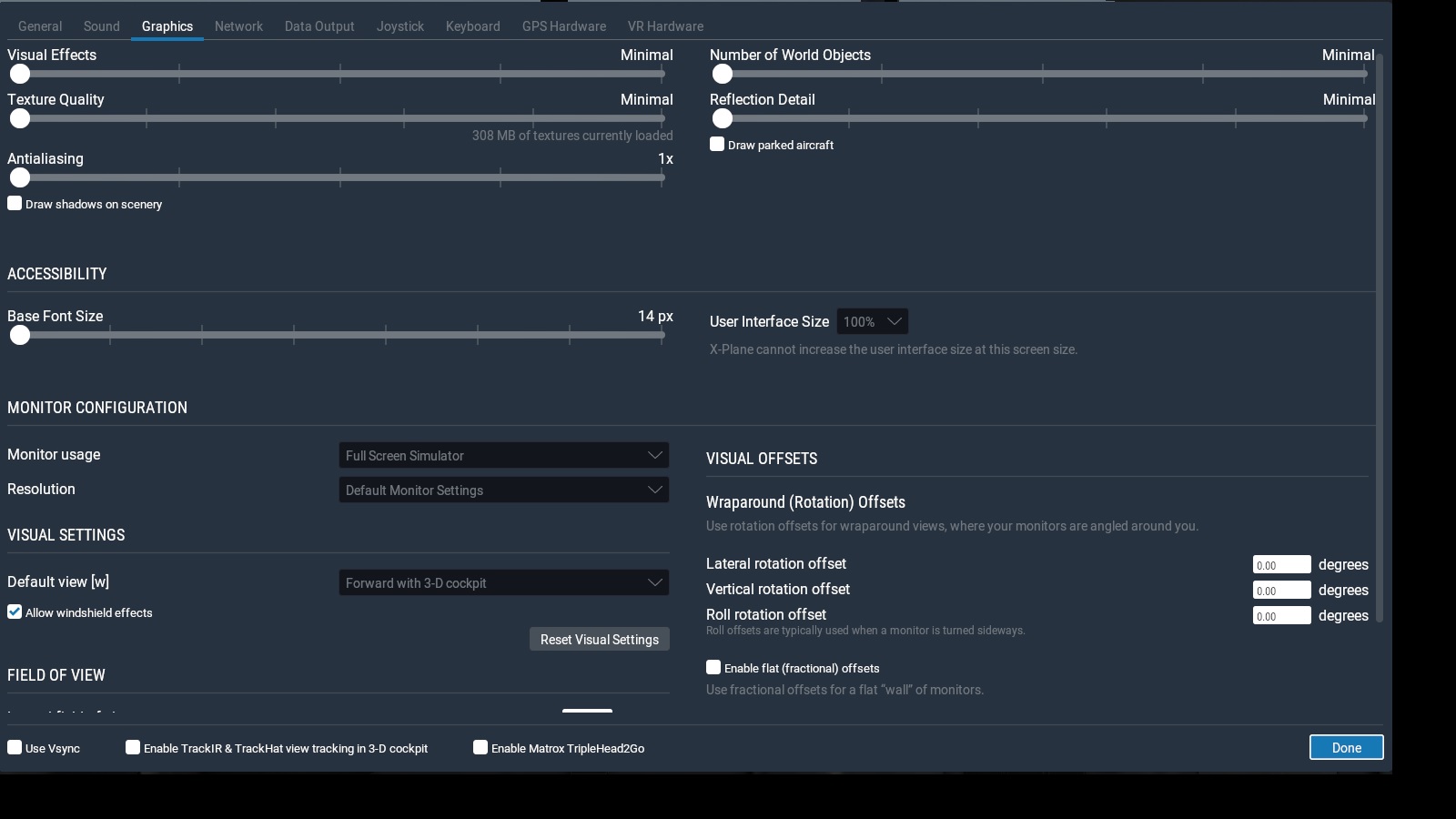
Task: Click the Lateral rotation offset field
Action: click(1281, 565)
